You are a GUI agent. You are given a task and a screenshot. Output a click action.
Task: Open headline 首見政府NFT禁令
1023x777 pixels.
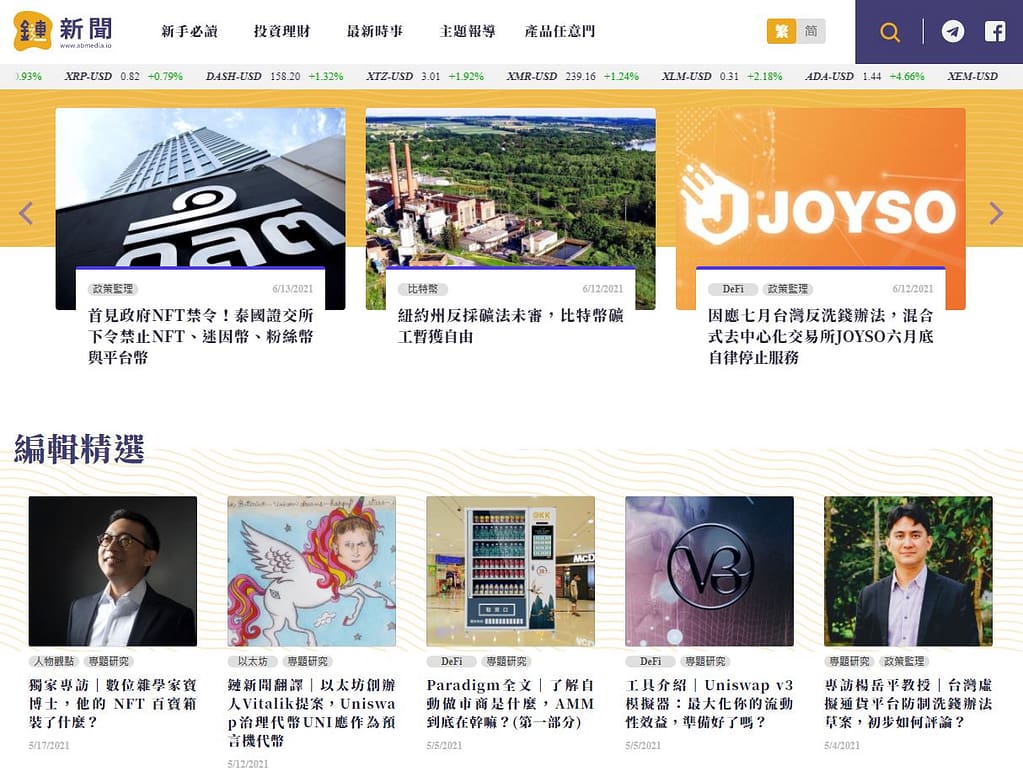coord(201,337)
